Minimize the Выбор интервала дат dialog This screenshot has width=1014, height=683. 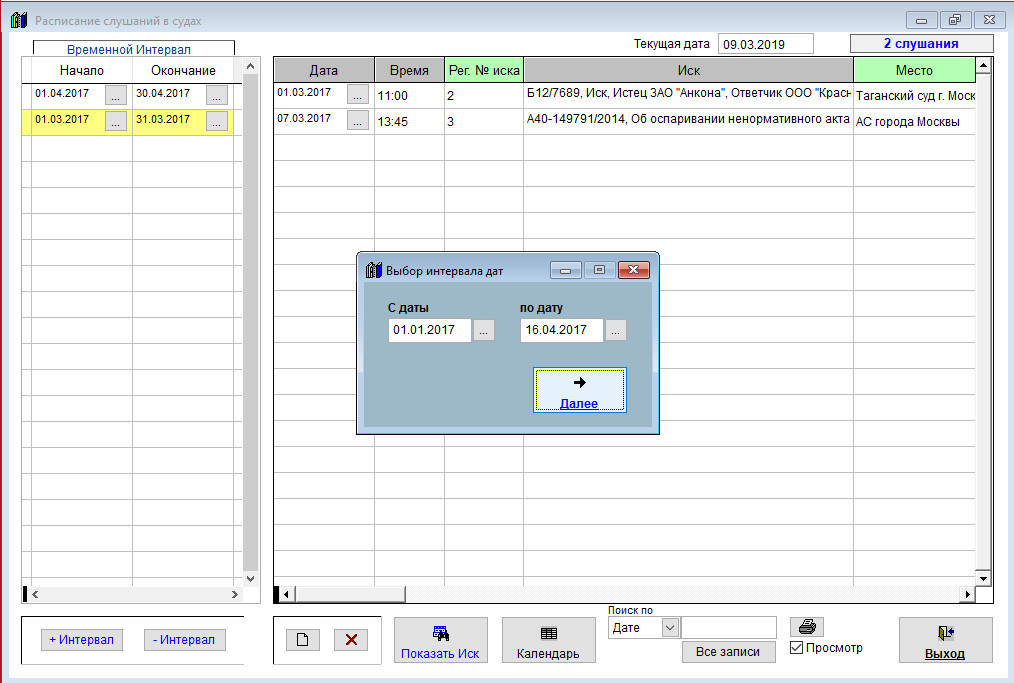click(x=566, y=270)
